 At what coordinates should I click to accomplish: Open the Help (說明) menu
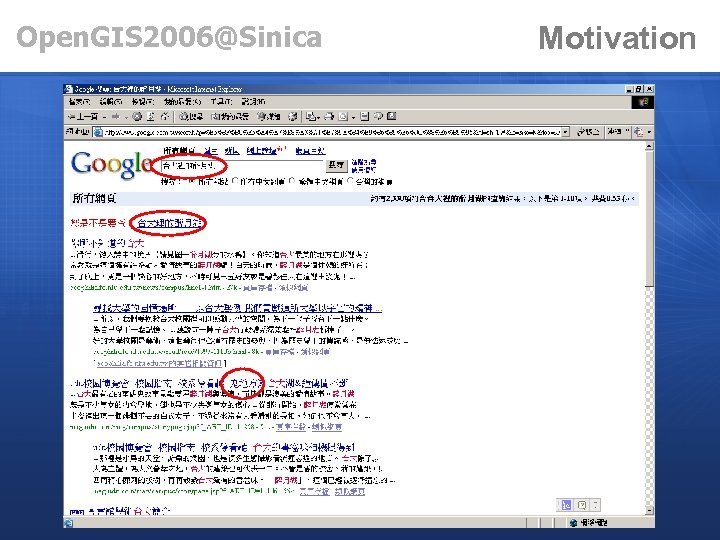point(253,102)
